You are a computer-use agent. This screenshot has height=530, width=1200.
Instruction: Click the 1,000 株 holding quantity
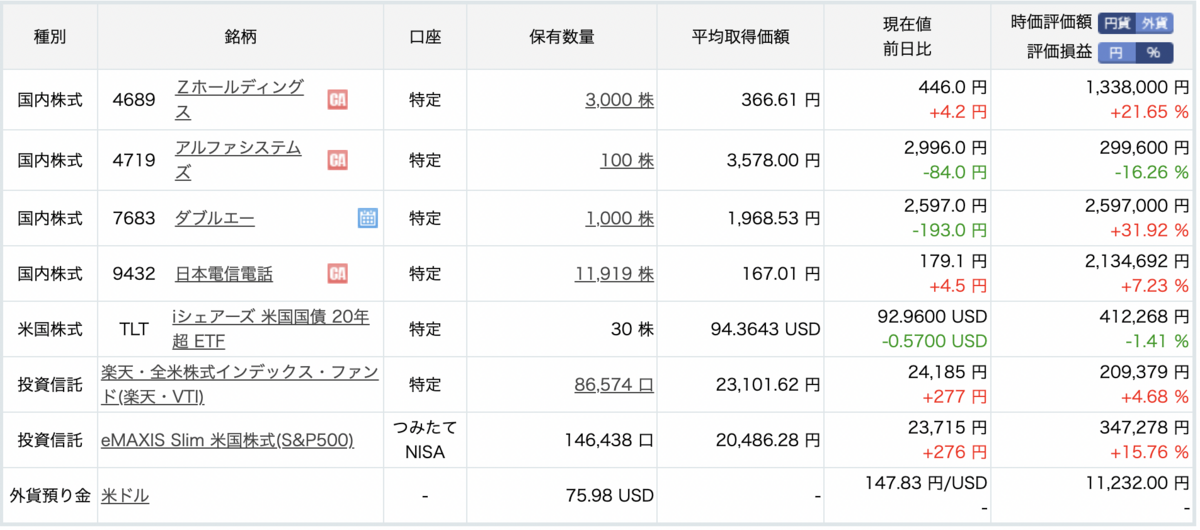[x=620, y=218]
